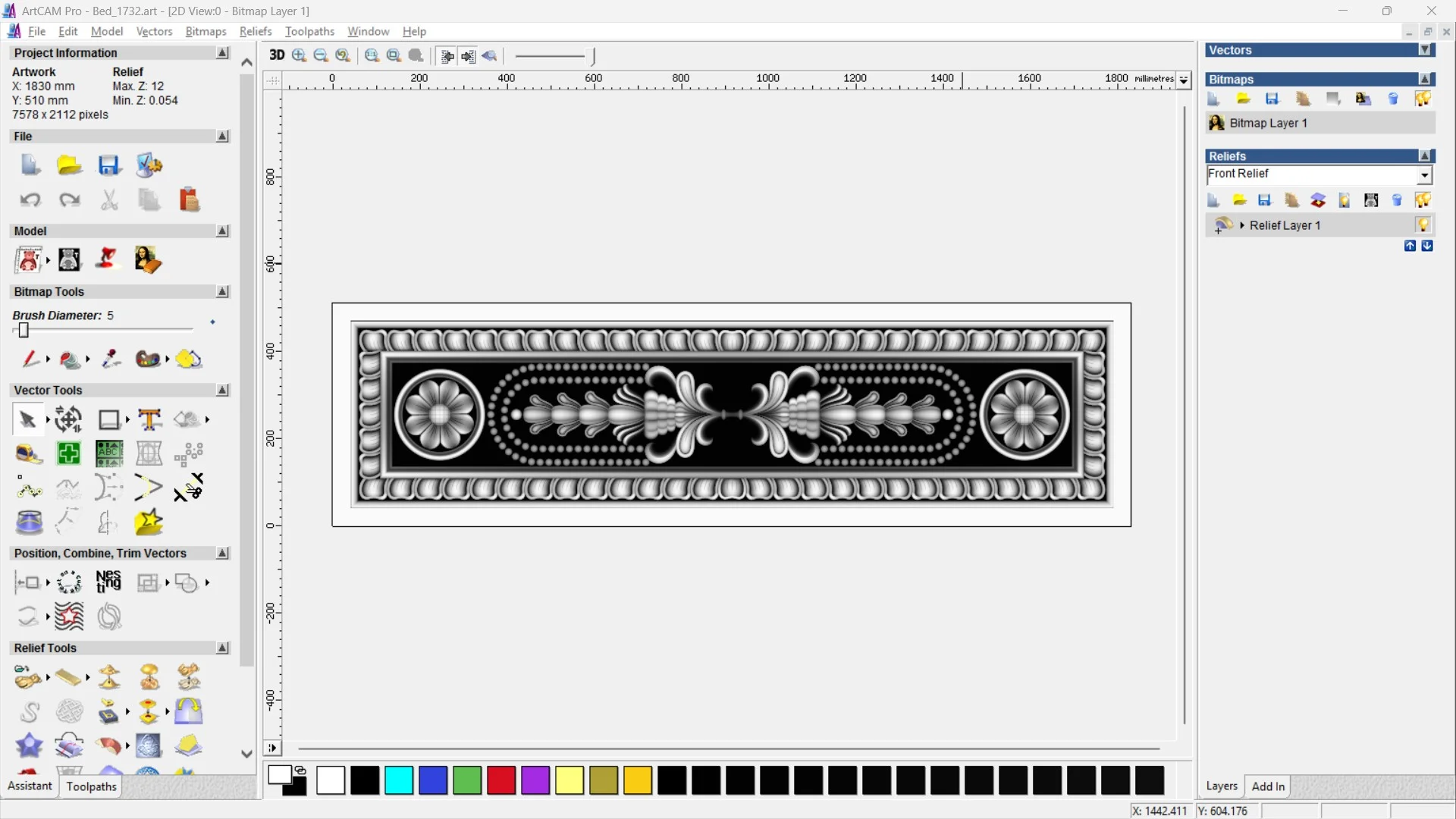Screen dimensions: 1456x819
Task: Open the Add In tab
Action: (x=1268, y=786)
